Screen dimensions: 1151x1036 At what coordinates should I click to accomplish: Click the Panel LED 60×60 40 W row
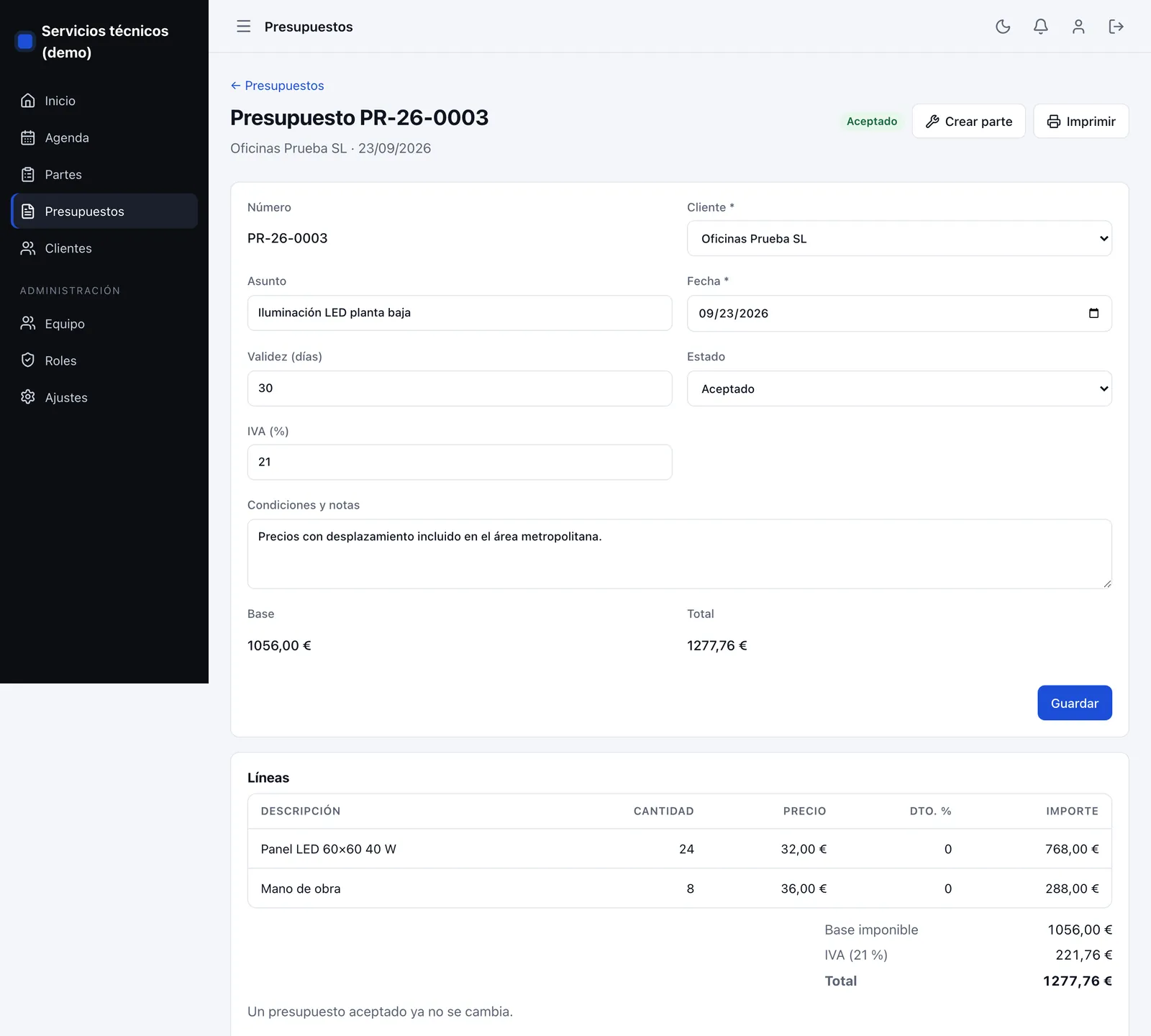[x=680, y=849]
